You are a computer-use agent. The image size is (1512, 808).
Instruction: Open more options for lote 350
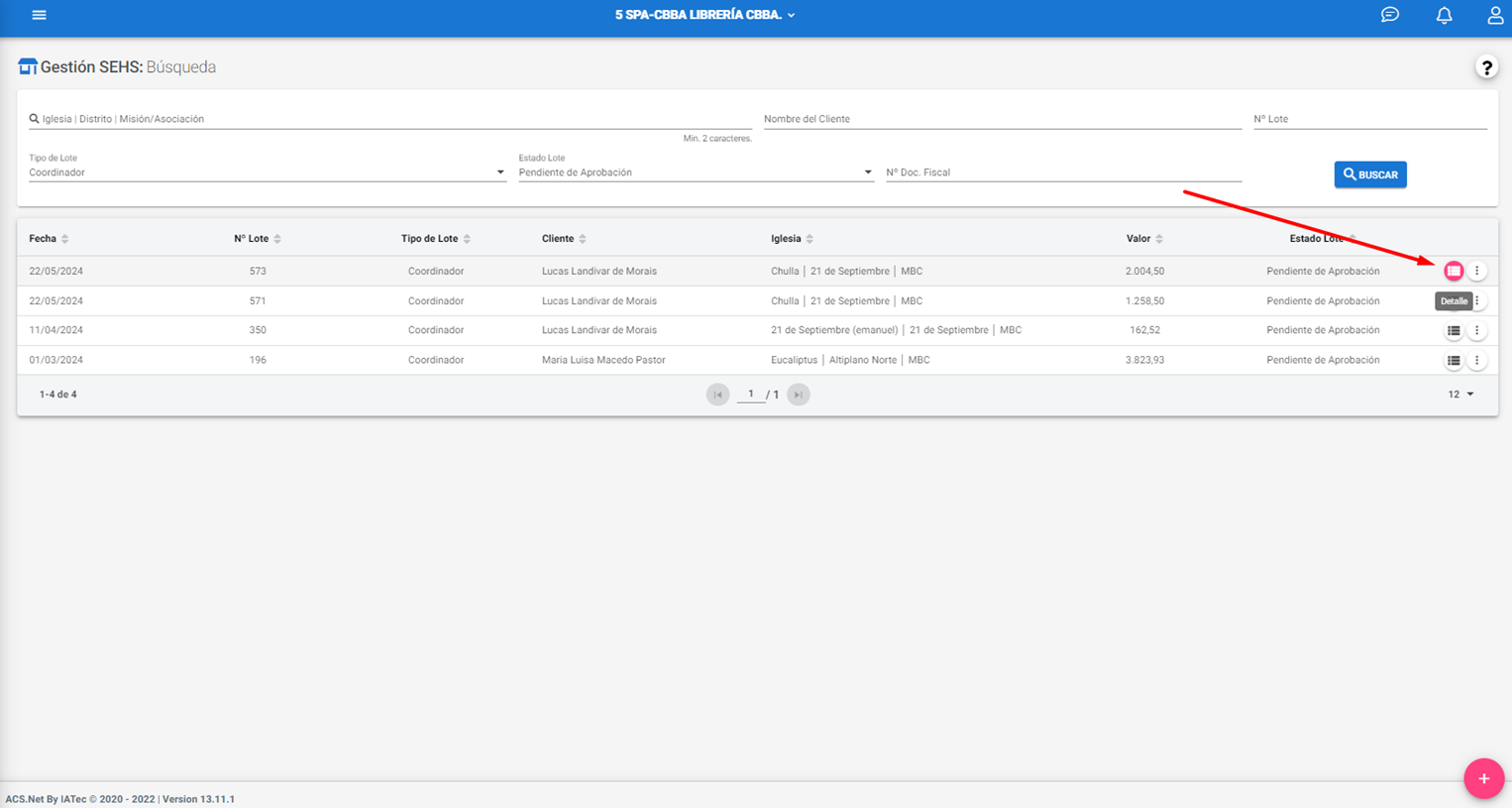pos(1476,330)
